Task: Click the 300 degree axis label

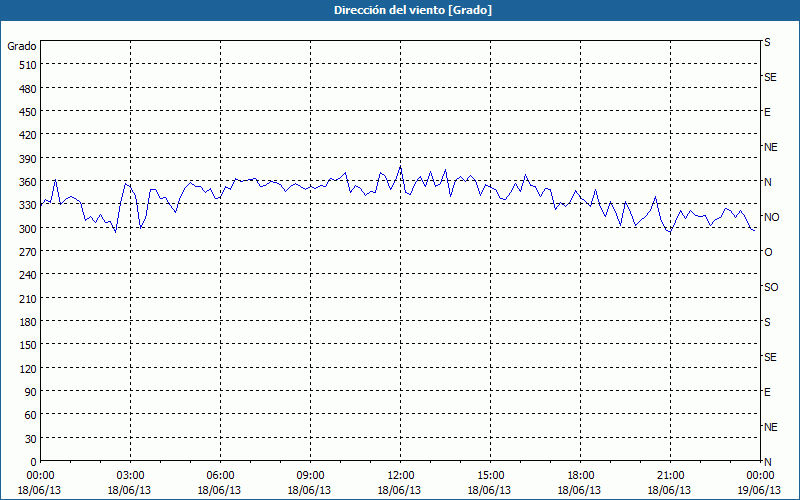Action: 28,229
